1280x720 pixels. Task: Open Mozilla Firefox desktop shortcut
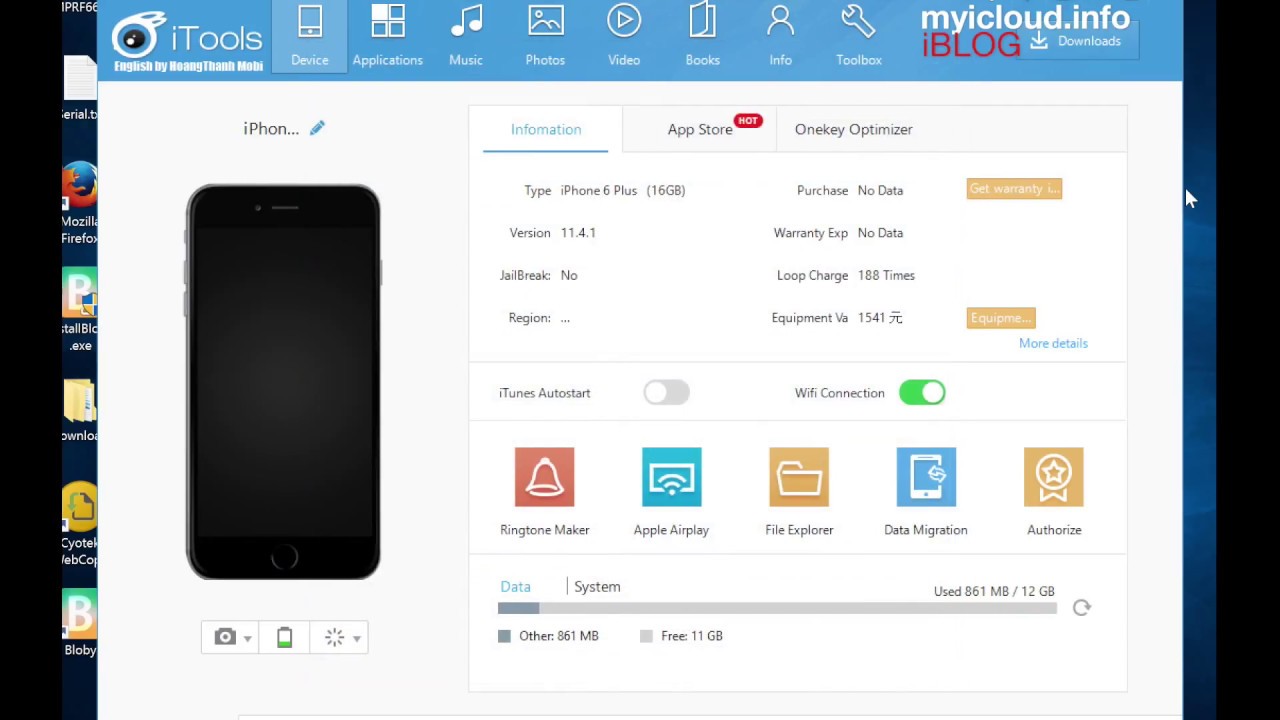pos(80,203)
